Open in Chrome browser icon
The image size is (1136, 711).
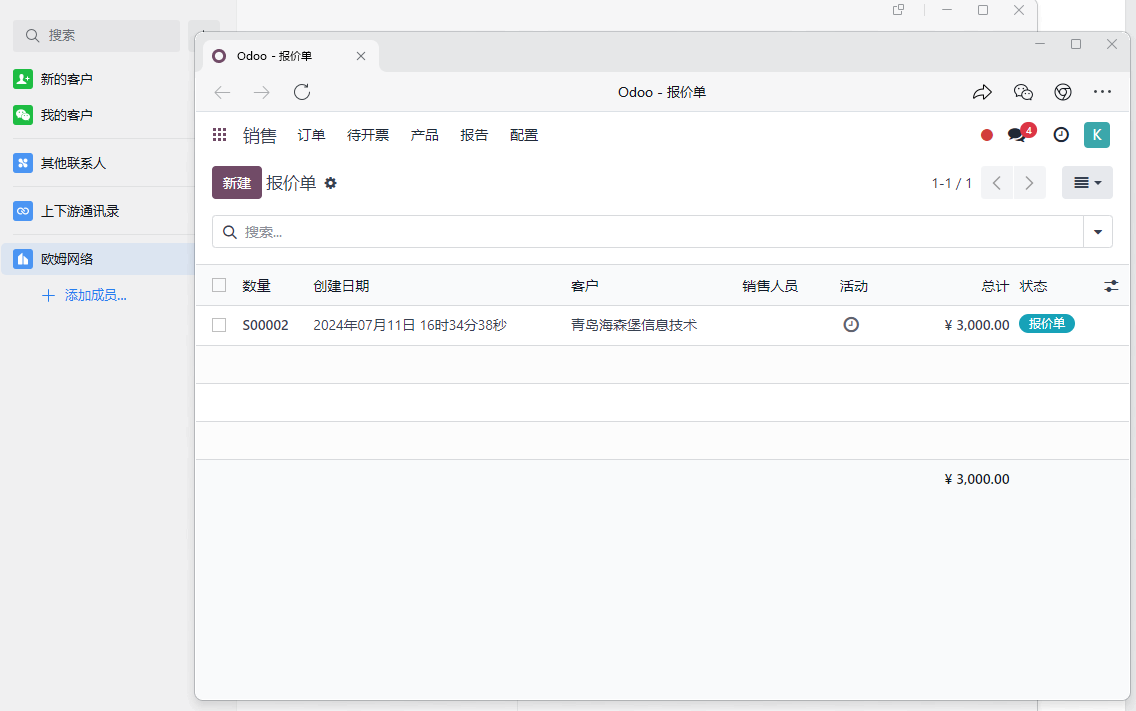[x=1063, y=92]
